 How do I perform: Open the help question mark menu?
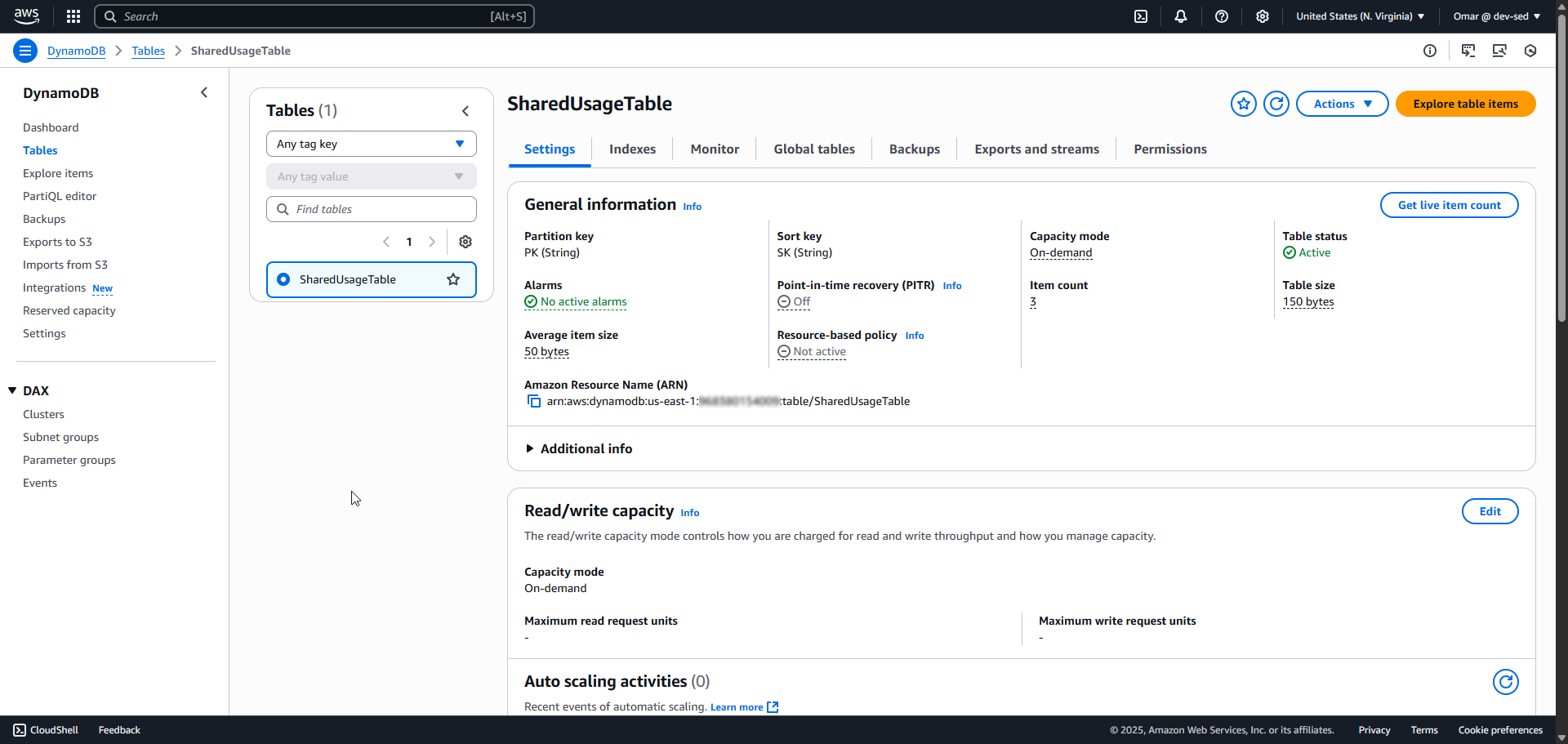(x=1222, y=16)
